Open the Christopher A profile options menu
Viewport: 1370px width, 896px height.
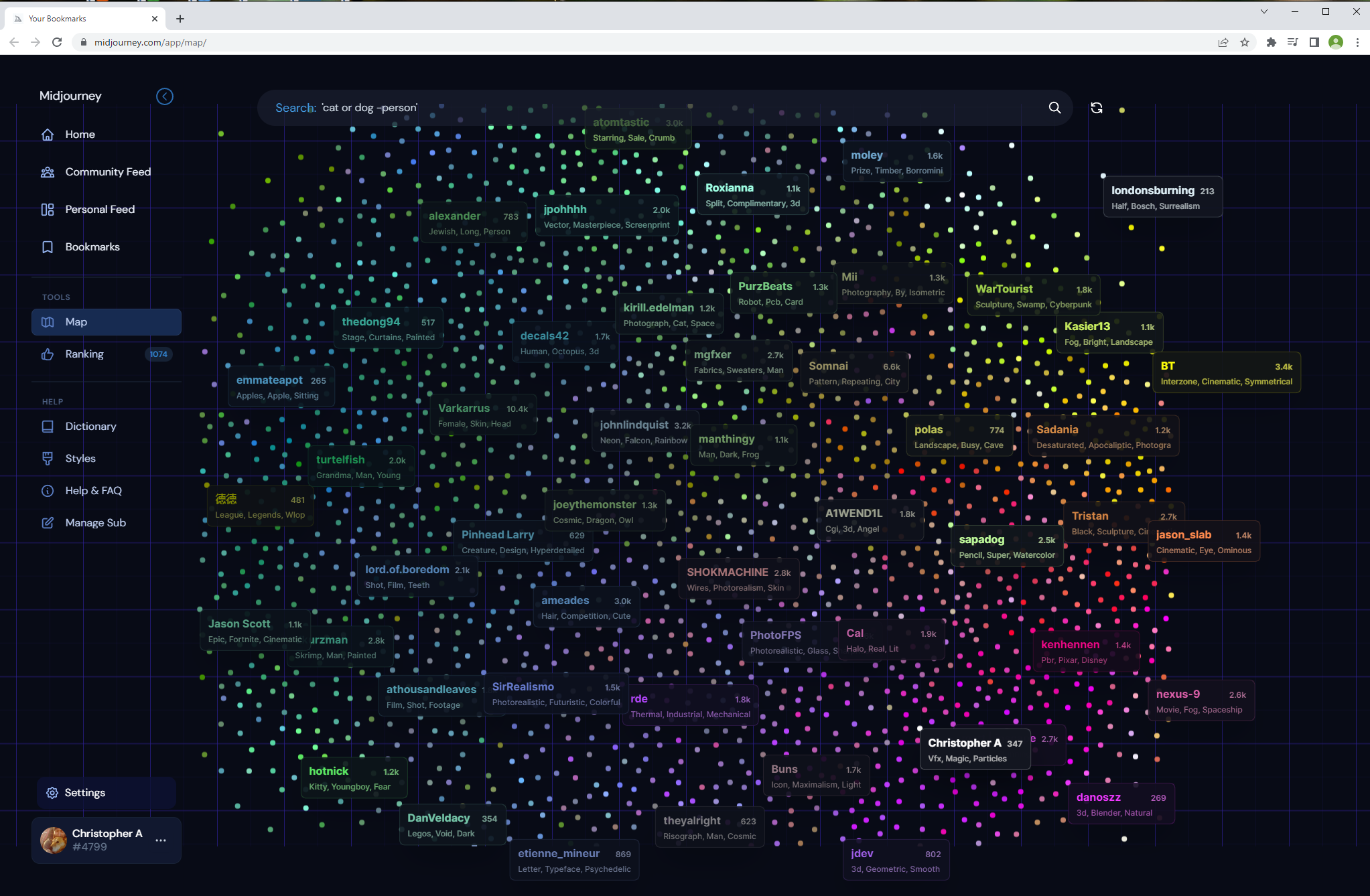(161, 840)
